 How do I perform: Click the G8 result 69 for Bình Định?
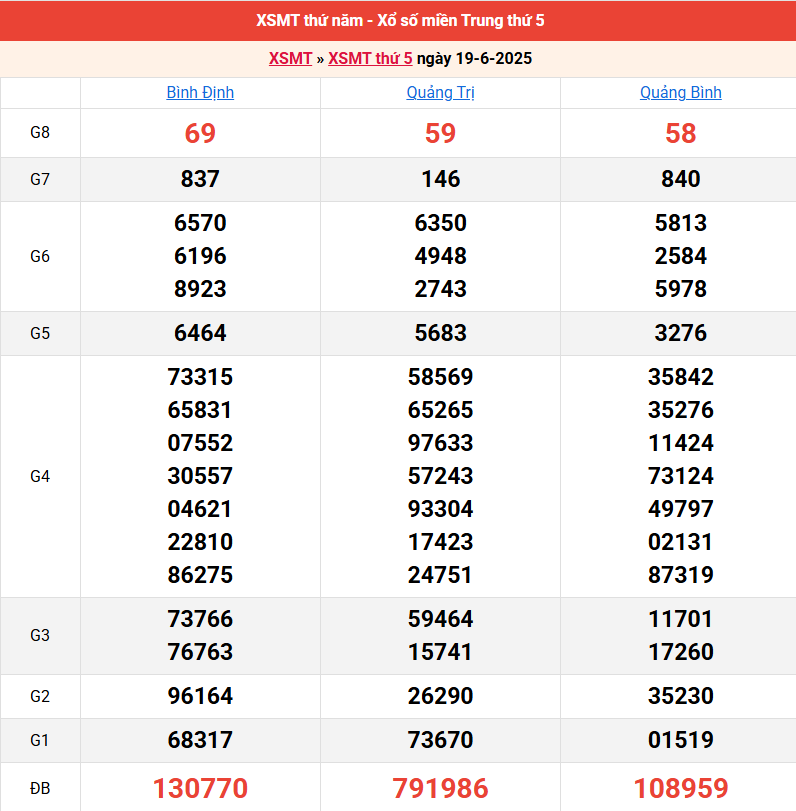pos(200,133)
